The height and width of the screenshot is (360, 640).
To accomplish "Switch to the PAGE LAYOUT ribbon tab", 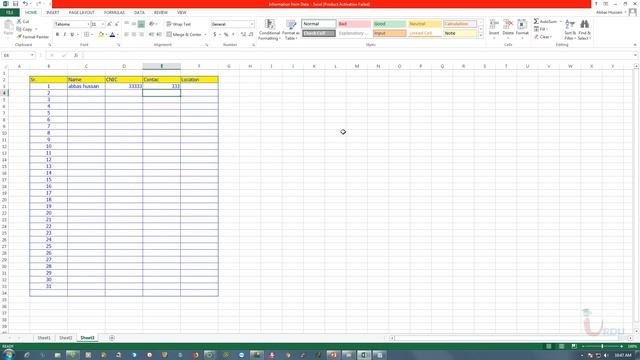I will click(81, 13).
